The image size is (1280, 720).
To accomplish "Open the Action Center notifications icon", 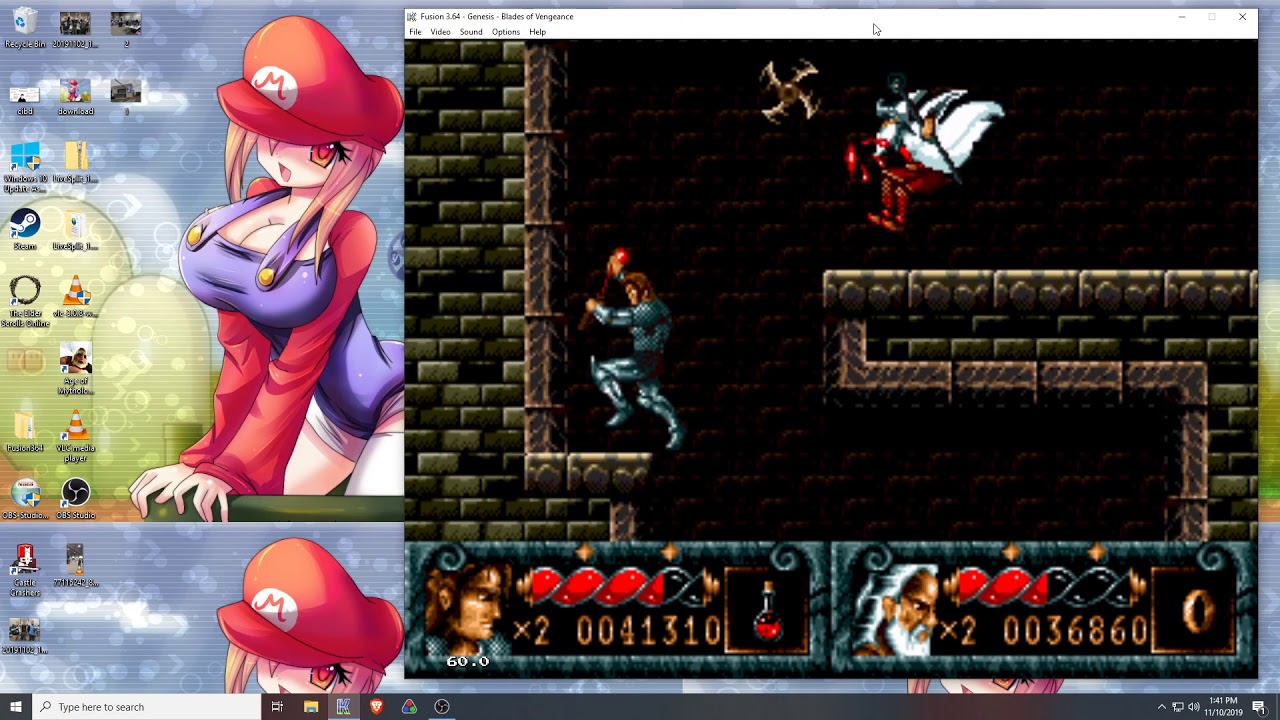I will [1259, 707].
